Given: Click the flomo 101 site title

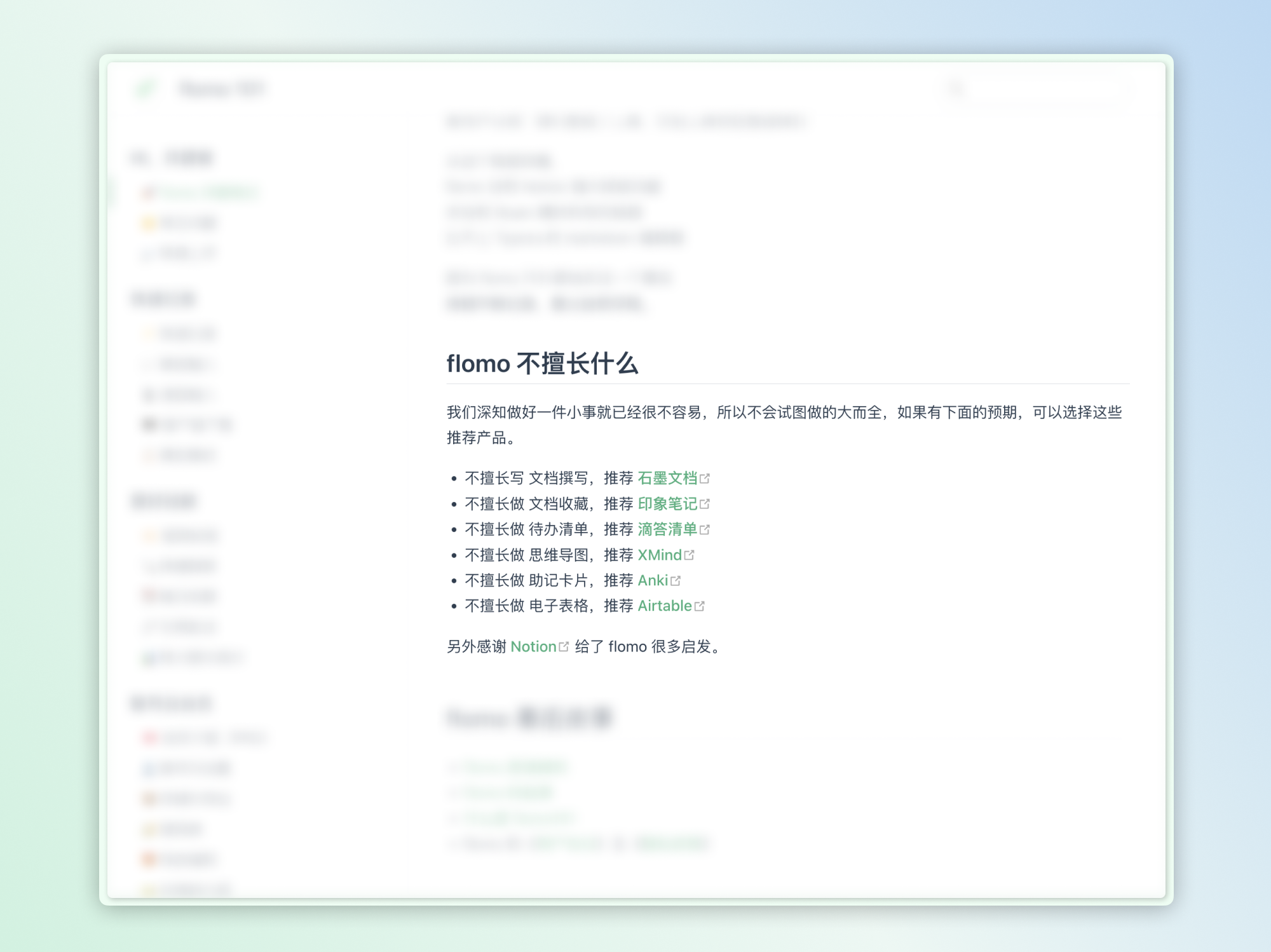Looking at the screenshot, I should (x=222, y=89).
